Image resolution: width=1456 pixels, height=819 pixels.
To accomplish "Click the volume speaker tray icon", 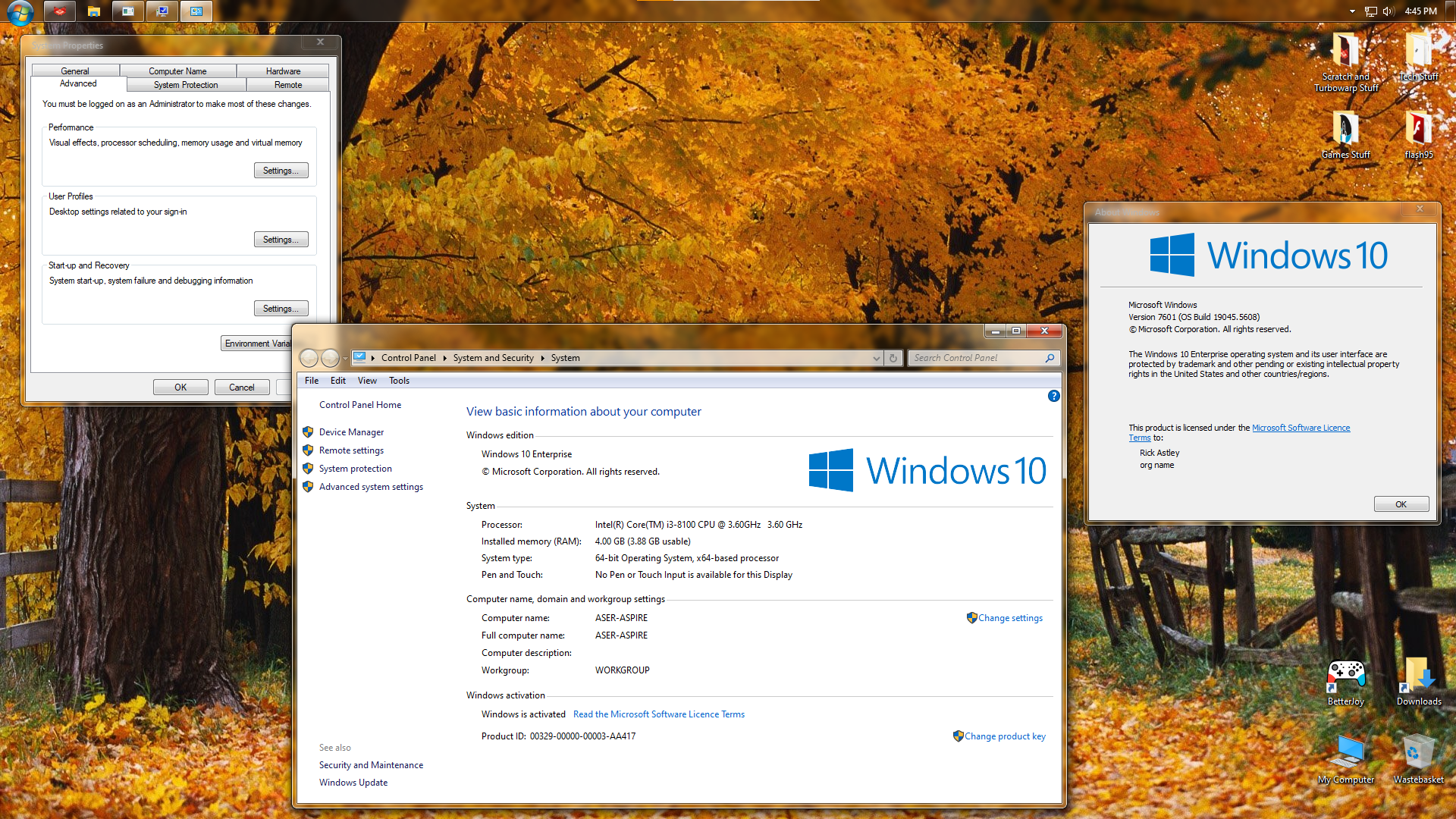I will tap(1388, 11).
